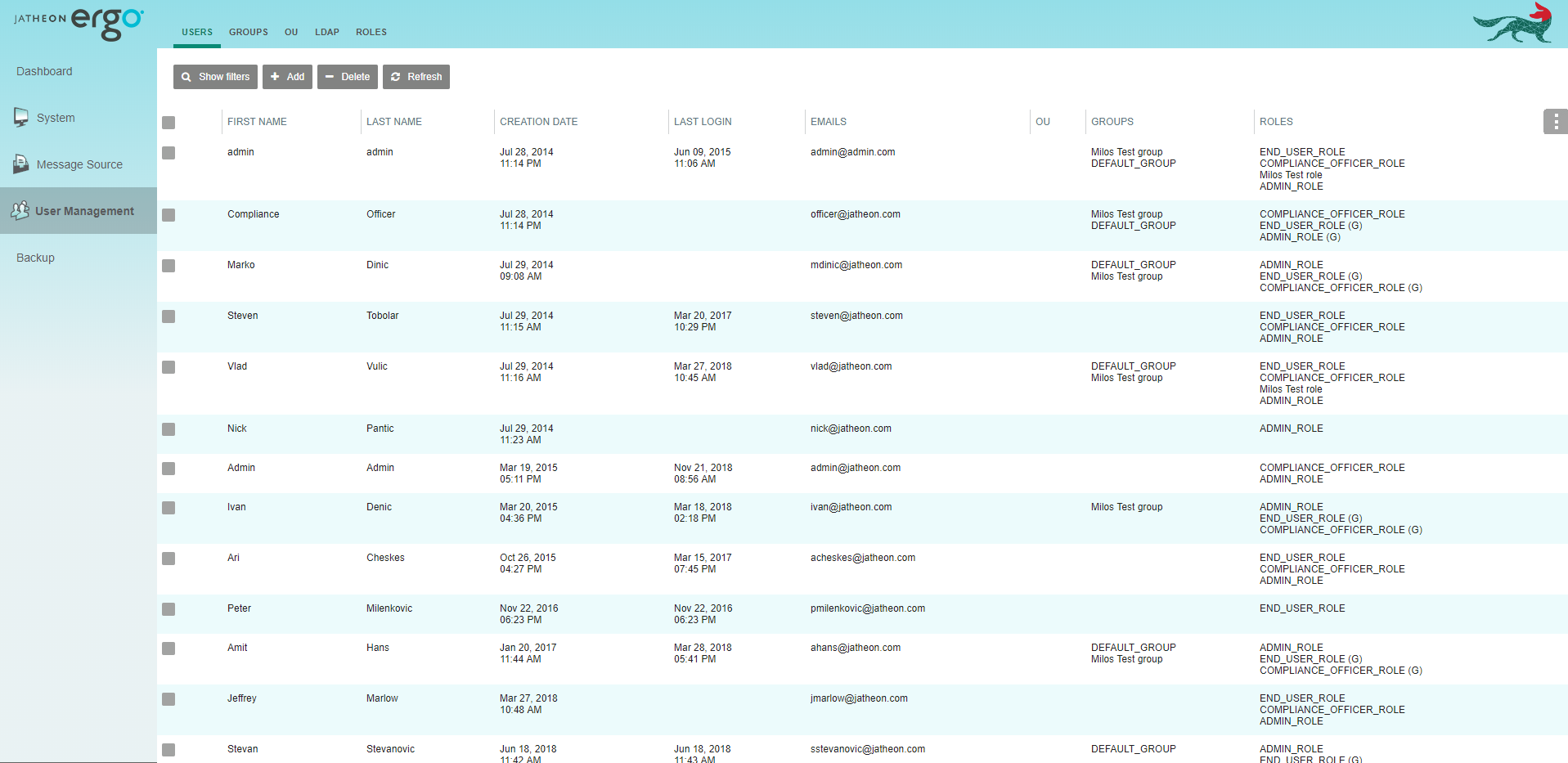Viewport: 1568px width, 763px height.
Task: Open the Backup section
Action: click(x=35, y=258)
